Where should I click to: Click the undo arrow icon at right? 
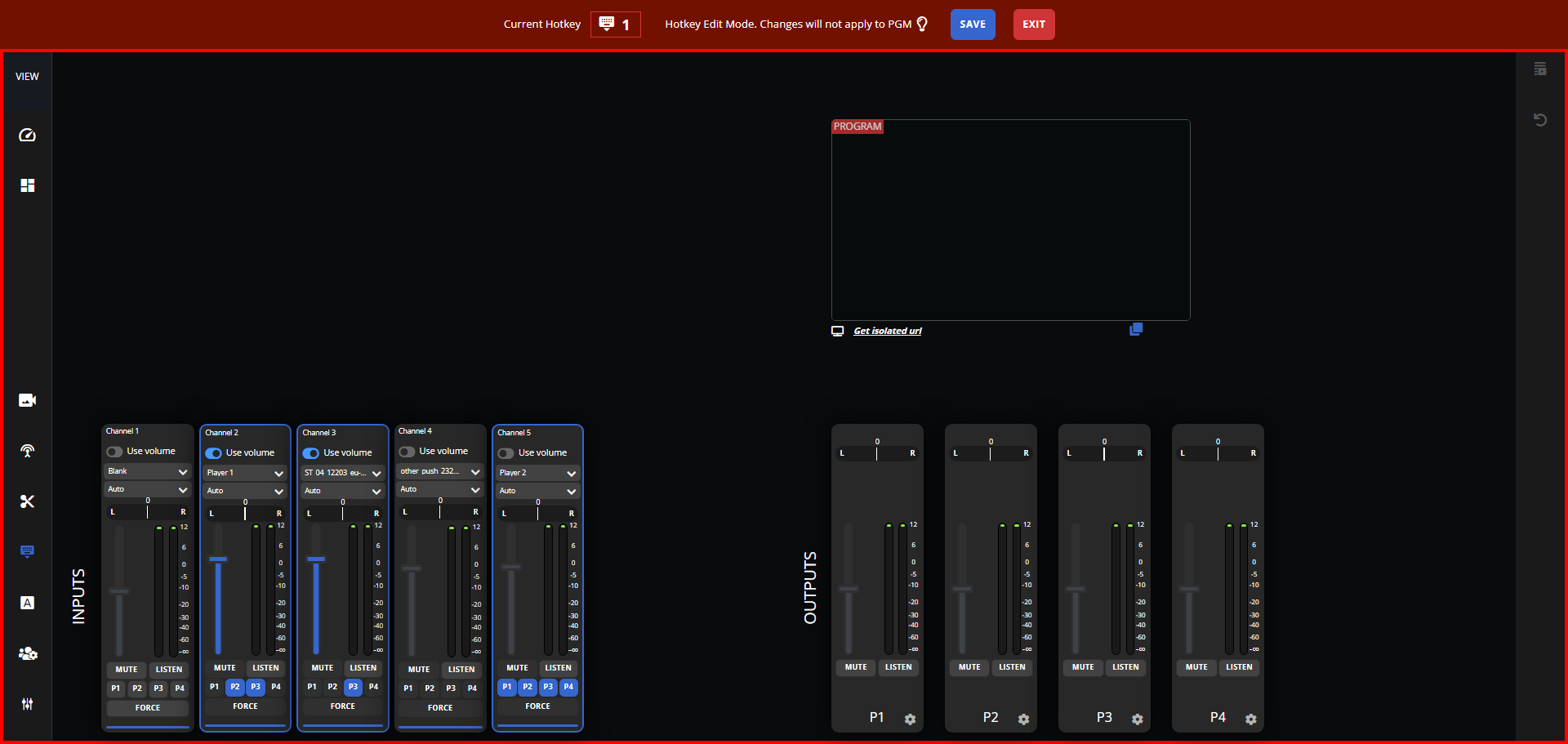click(1540, 120)
